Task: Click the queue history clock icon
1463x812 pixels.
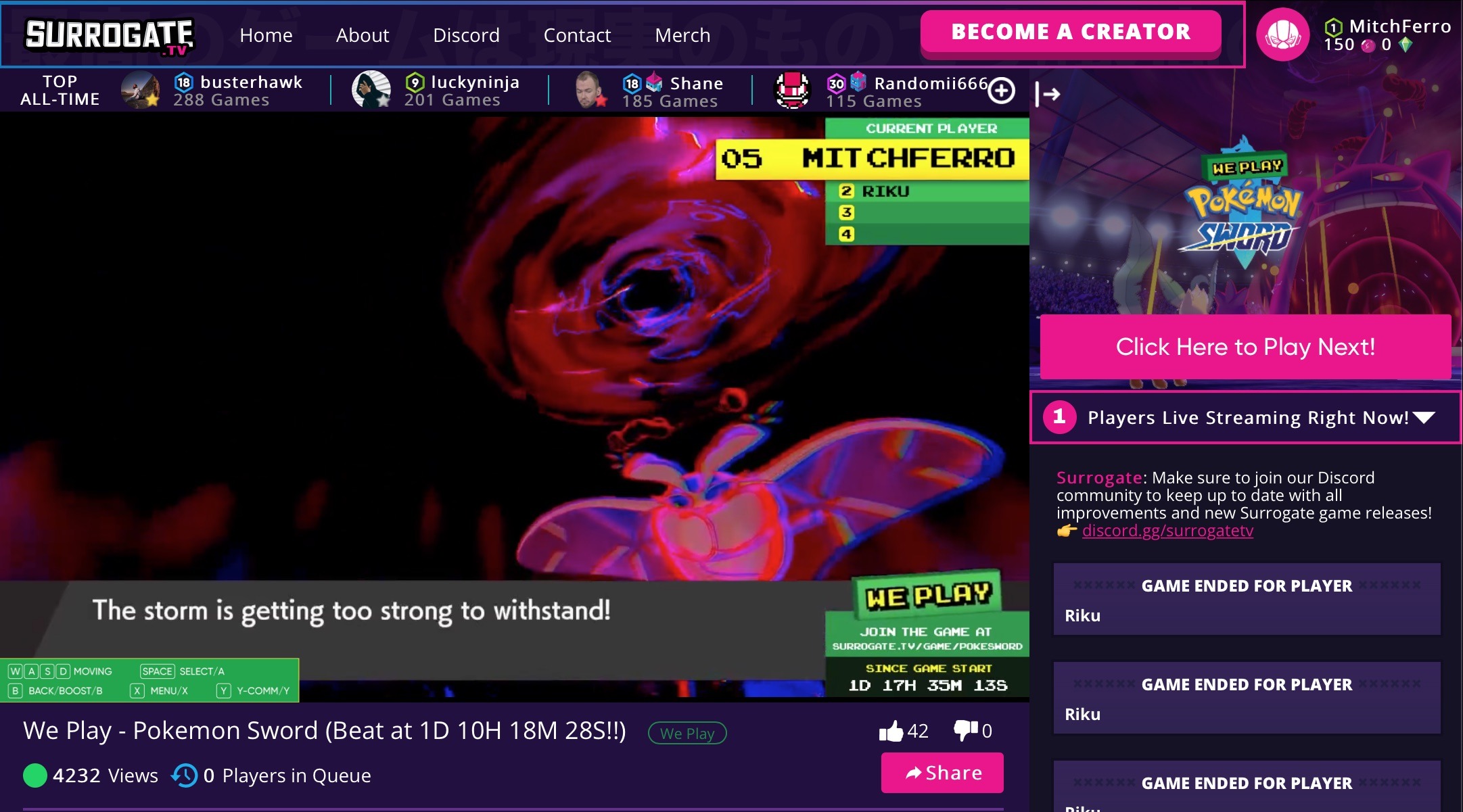Action: [184, 775]
